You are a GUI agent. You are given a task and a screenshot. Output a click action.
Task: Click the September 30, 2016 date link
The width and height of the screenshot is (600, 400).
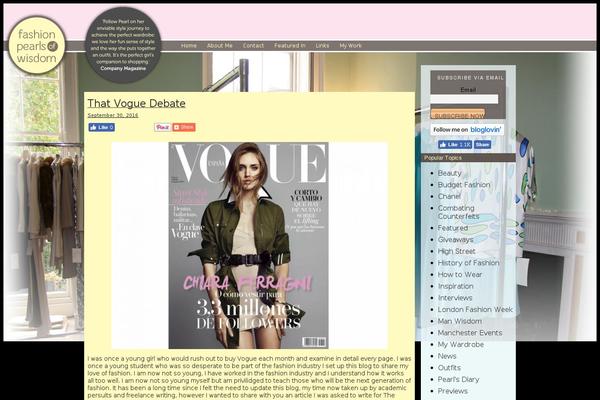tap(113, 115)
